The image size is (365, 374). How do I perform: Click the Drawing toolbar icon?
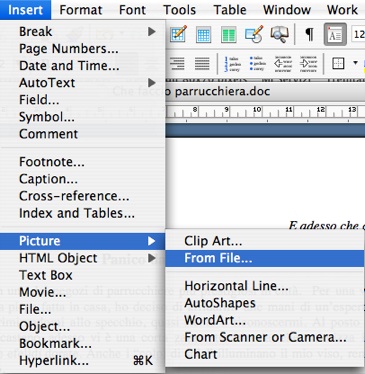(x=254, y=34)
